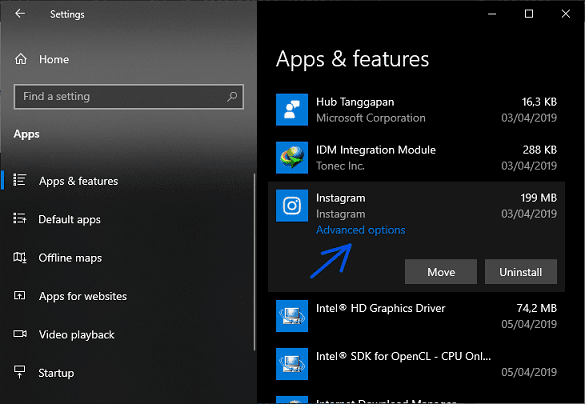
Task: Click the Hub Tanggapan app icon
Action: [292, 110]
